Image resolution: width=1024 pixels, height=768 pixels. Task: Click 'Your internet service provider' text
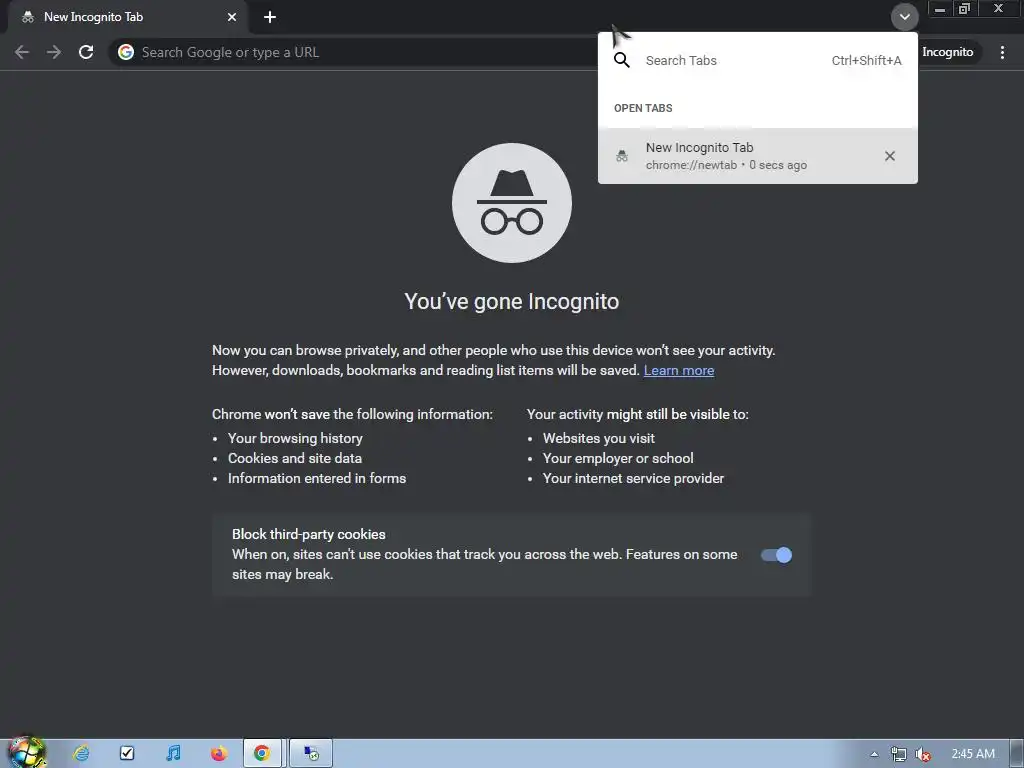[x=633, y=479]
